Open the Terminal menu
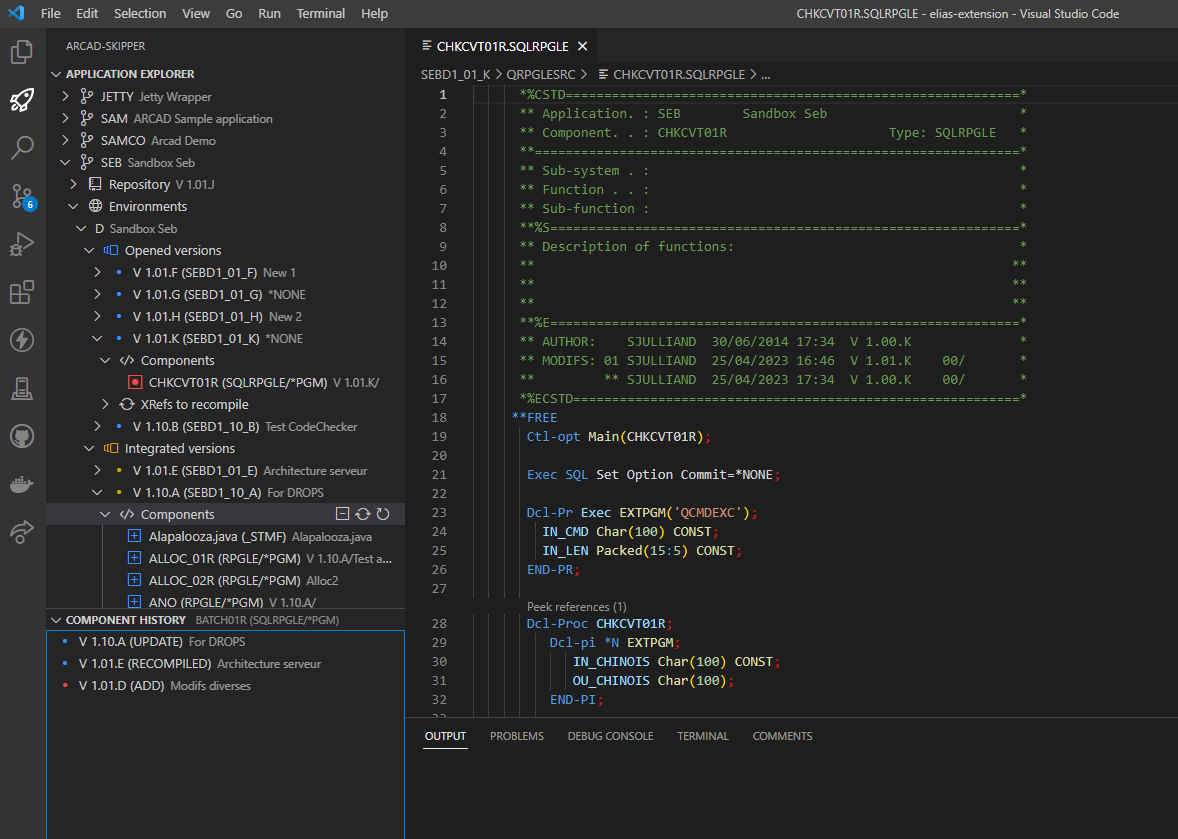 (321, 14)
